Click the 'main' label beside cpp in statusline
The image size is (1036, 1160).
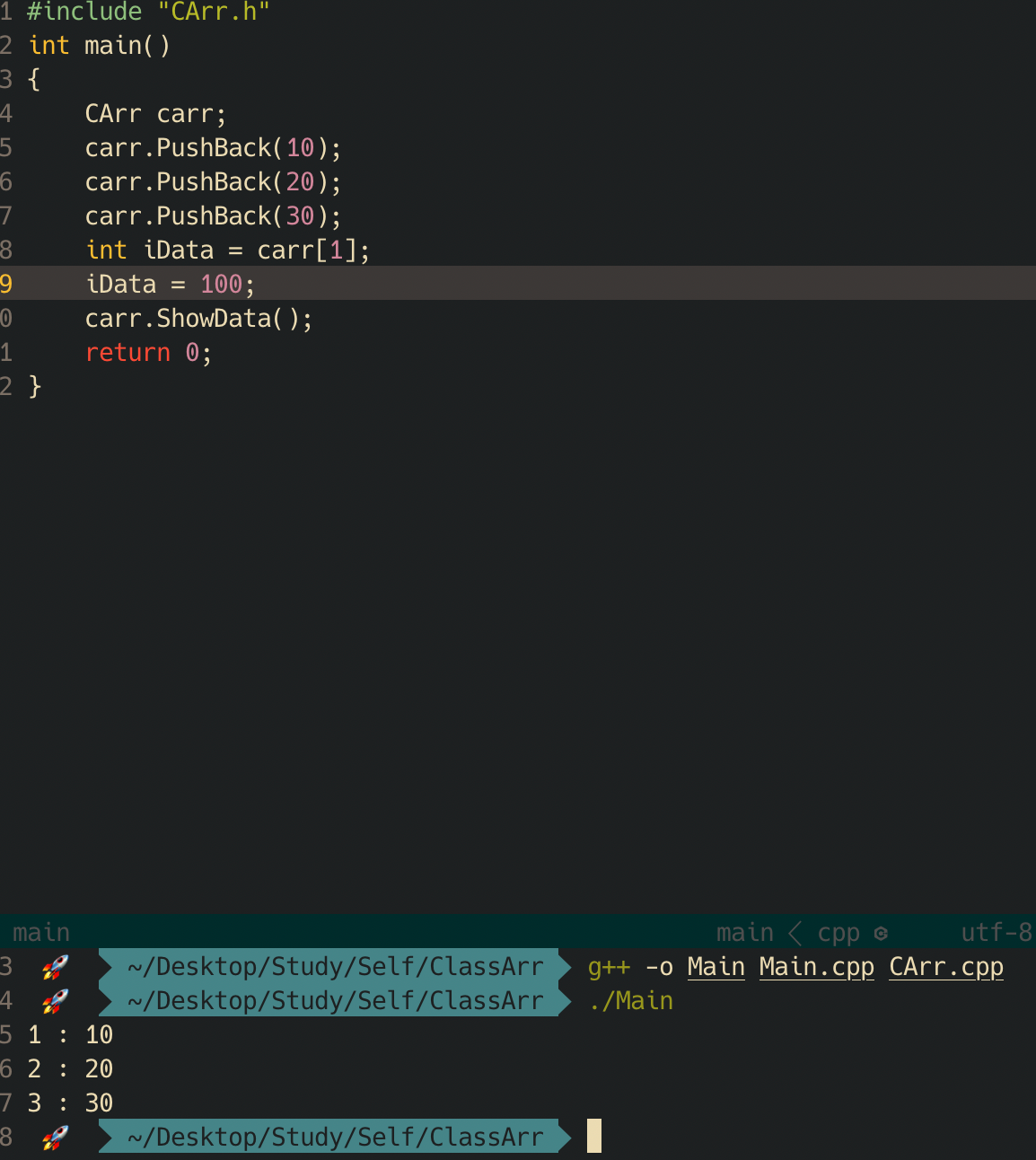click(745, 933)
